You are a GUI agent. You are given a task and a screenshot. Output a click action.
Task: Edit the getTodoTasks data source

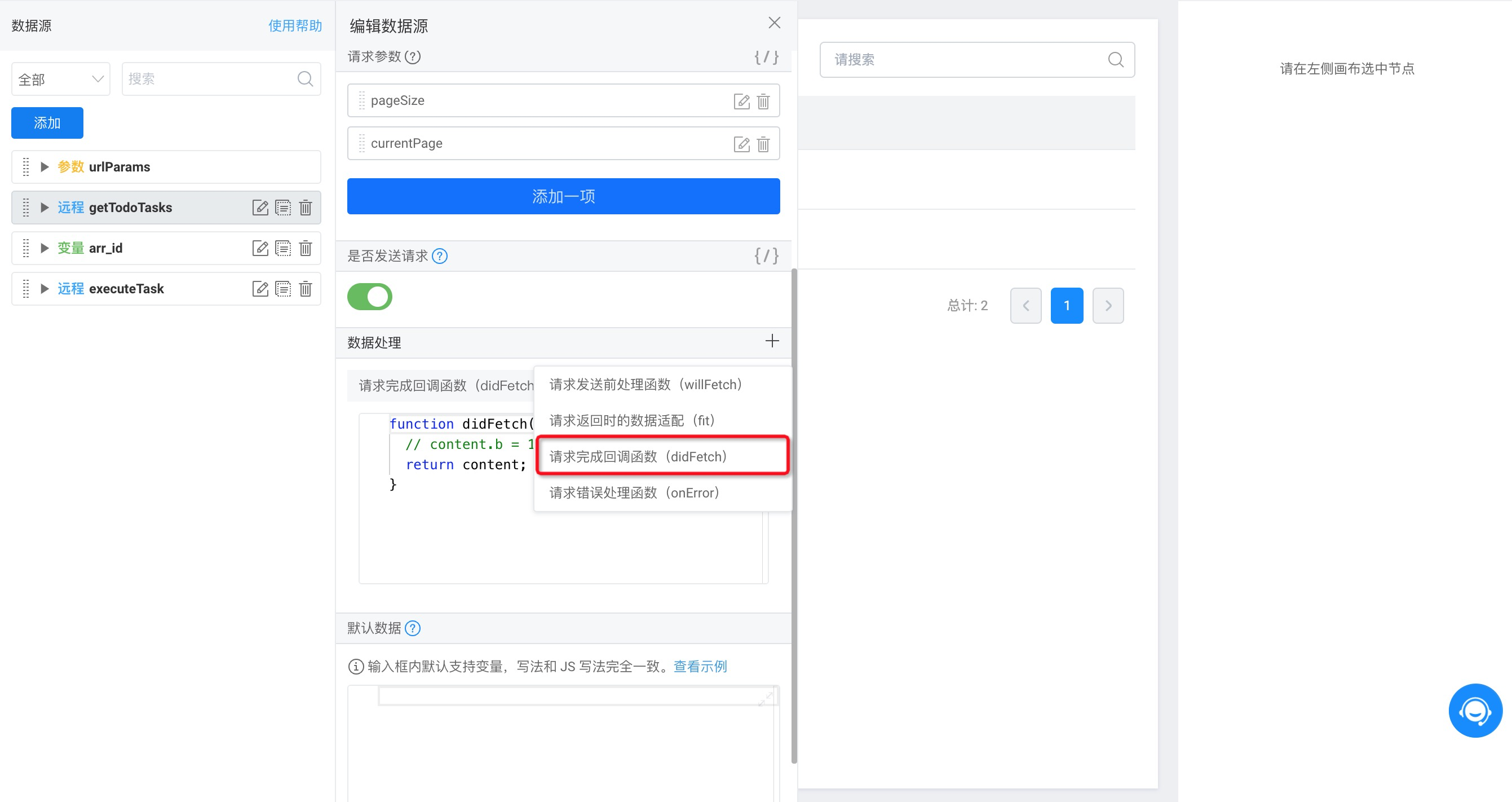tap(260, 207)
